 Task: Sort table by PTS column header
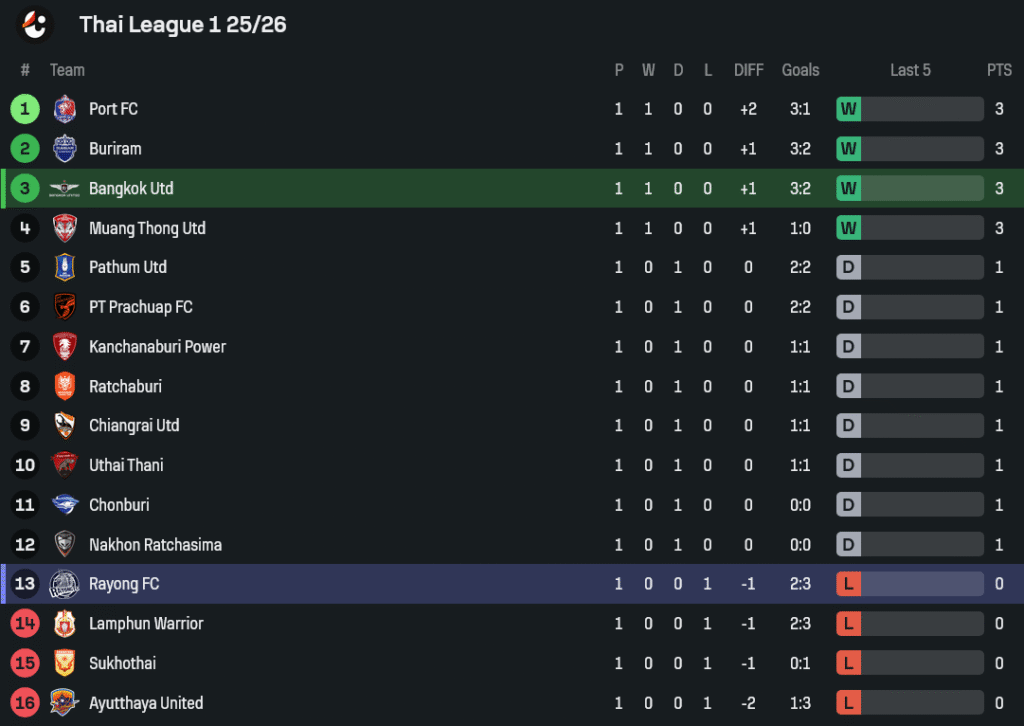[x=999, y=70]
